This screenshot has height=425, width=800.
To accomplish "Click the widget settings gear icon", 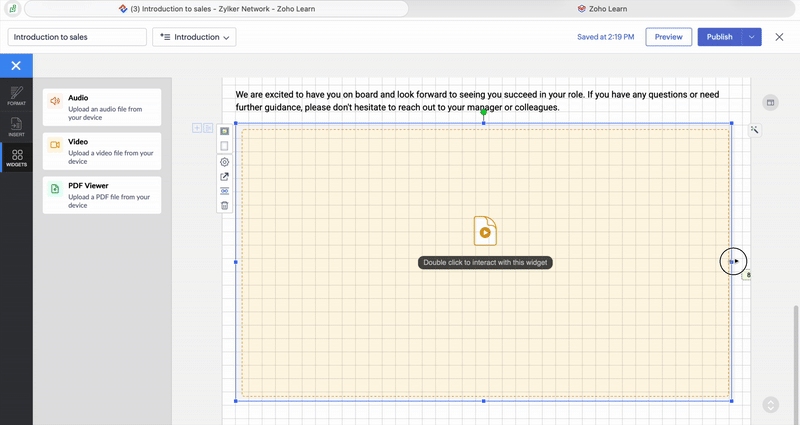I will (x=225, y=162).
